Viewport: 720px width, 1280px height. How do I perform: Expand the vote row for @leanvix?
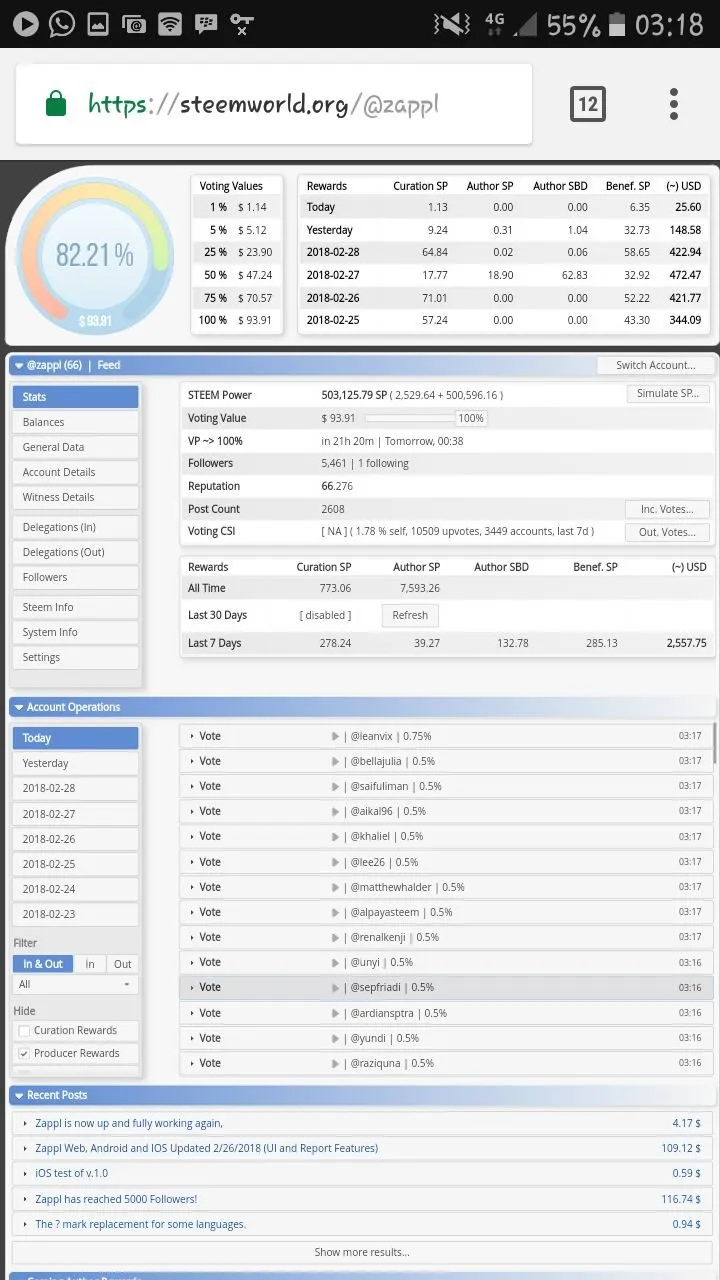click(446, 736)
